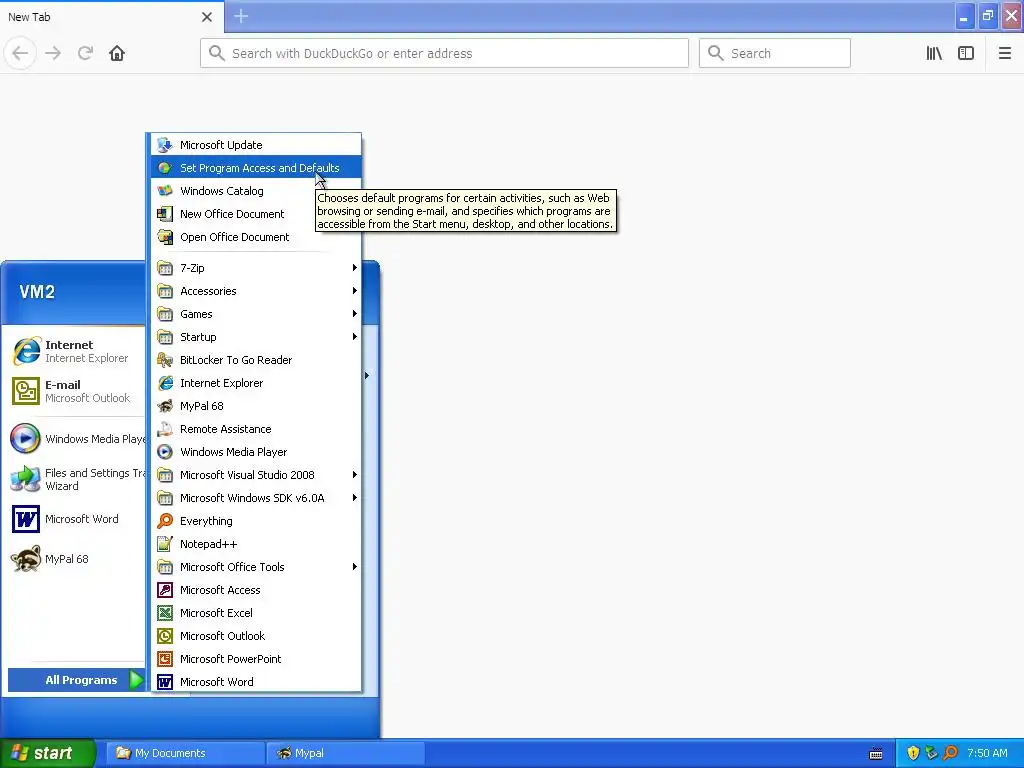1024x768 pixels.
Task: Click the All Programs button
Action: 76,680
